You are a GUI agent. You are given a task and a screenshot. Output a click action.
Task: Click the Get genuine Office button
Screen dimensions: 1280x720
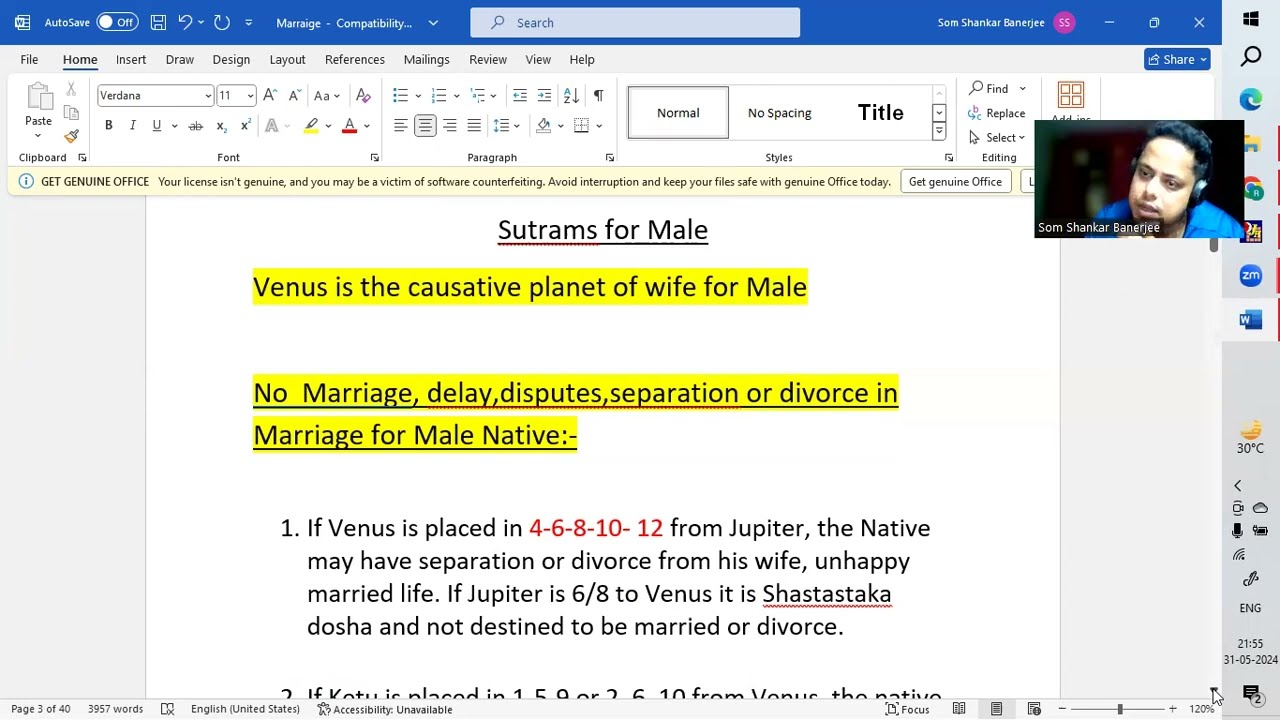[955, 181]
